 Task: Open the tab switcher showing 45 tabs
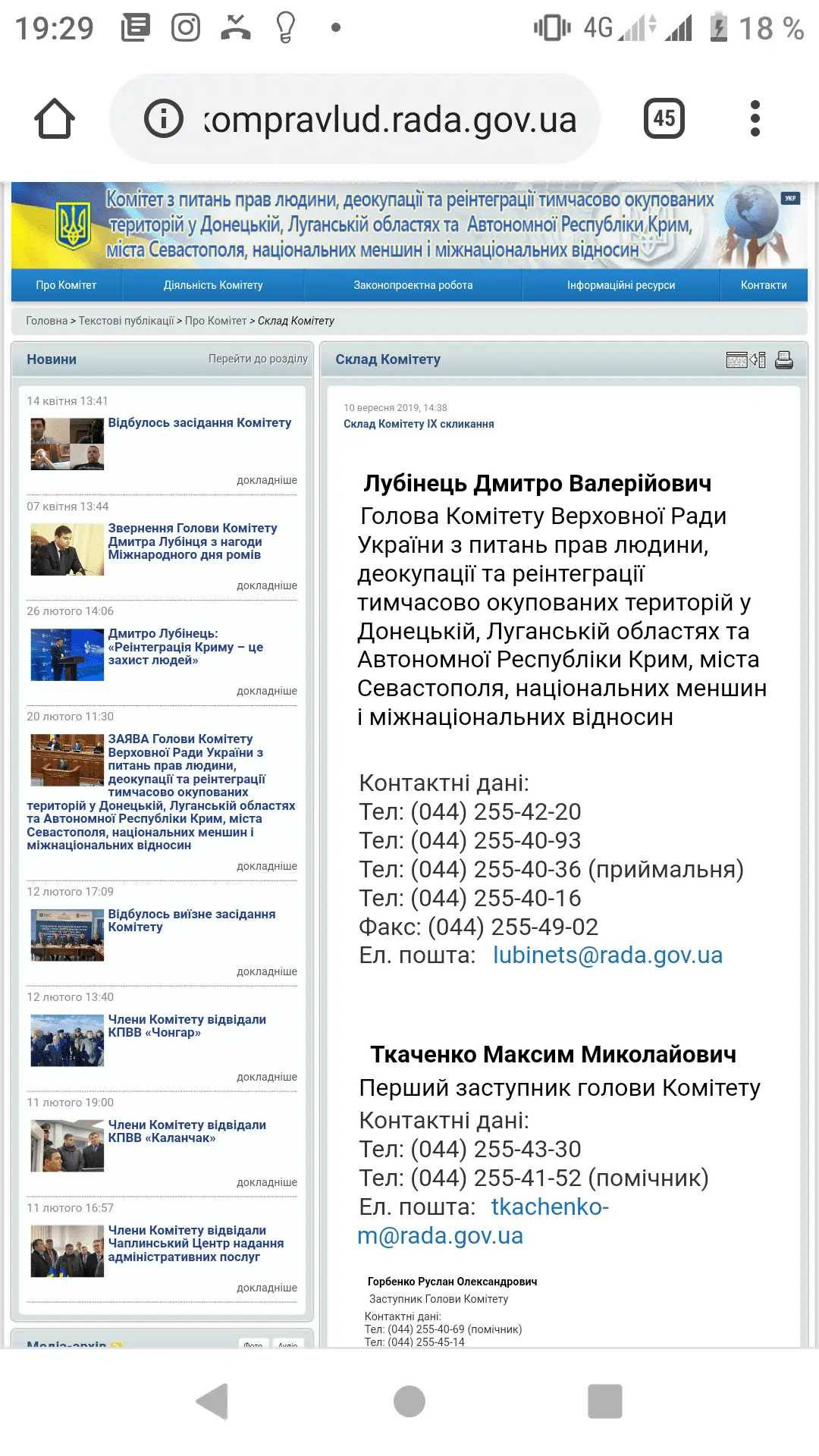[664, 118]
